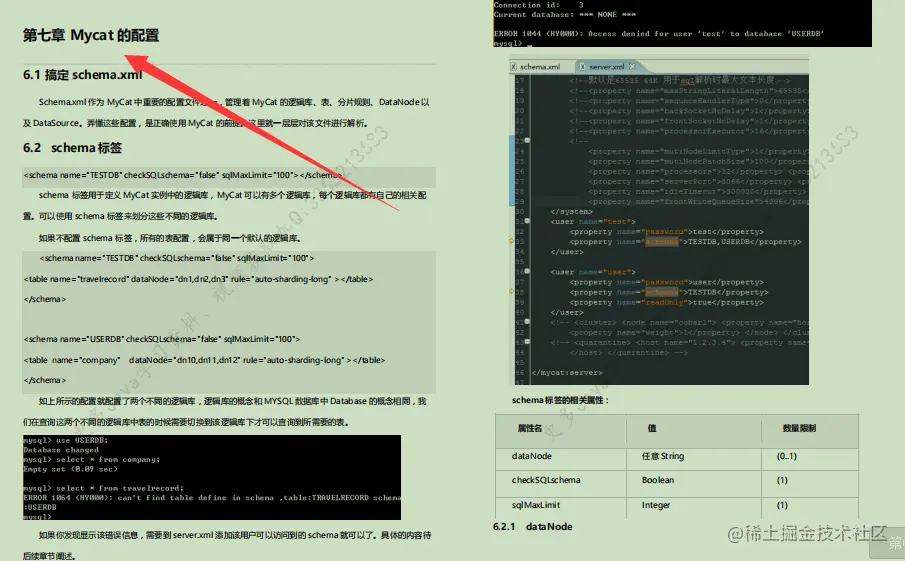Click the heading "6.1 搞定 schema.xml"
This screenshot has width=905, height=561.
coord(83,74)
